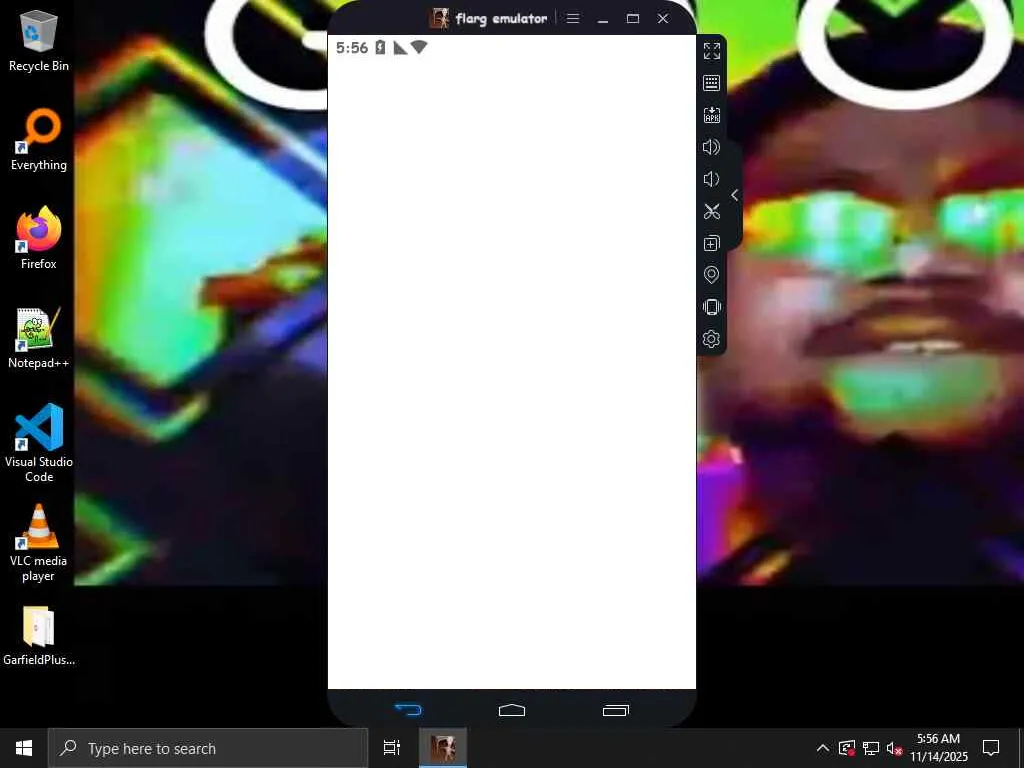The width and height of the screenshot is (1024, 768).
Task: Click the network icon in system tray
Action: click(871, 748)
